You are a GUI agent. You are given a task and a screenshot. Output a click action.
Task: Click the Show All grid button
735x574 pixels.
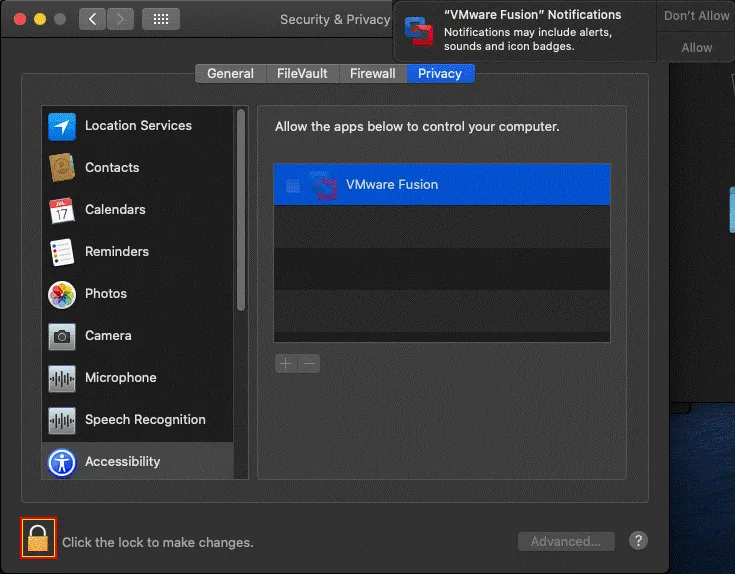161,19
